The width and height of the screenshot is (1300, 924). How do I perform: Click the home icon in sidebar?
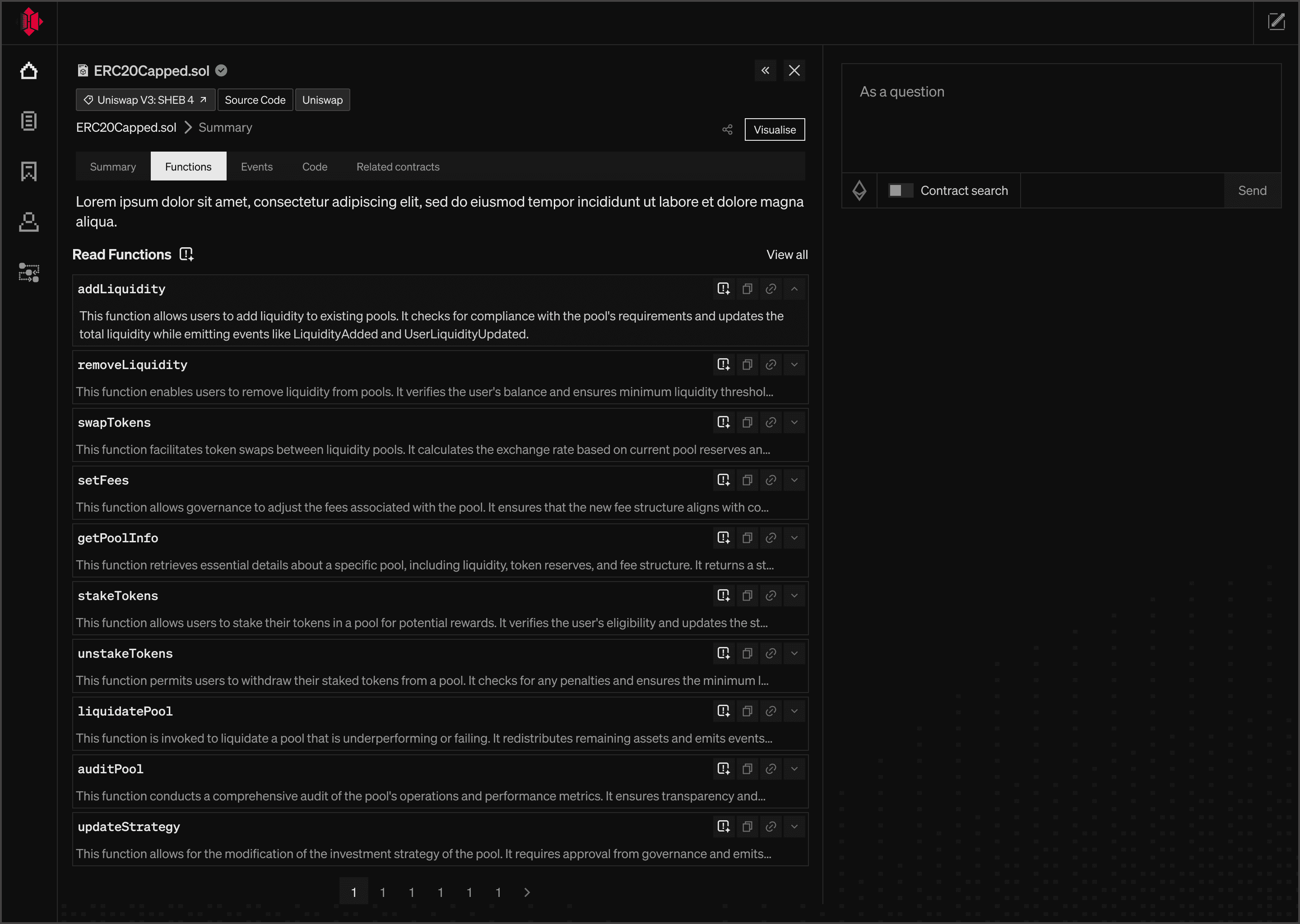(x=28, y=71)
